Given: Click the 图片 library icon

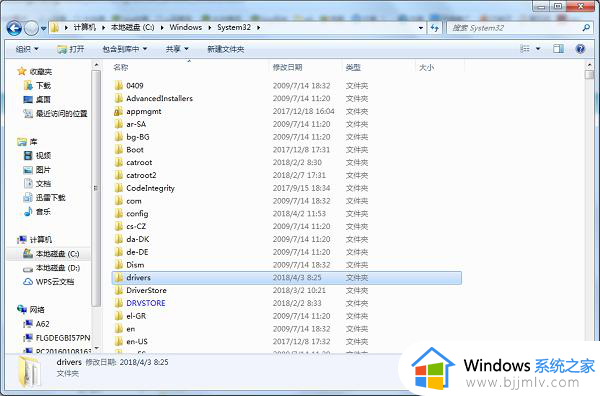Looking at the screenshot, I should pos(28,169).
